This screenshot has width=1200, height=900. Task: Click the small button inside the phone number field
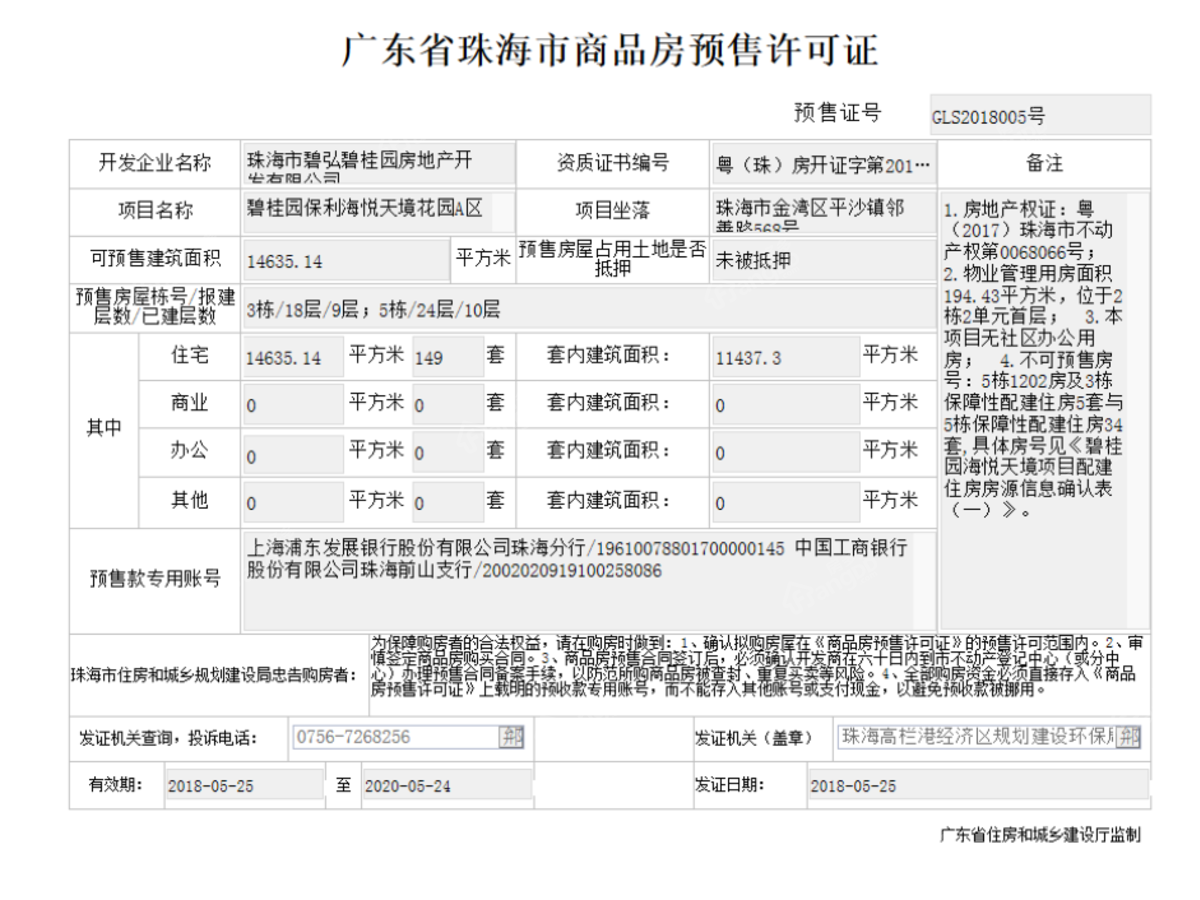click(511, 737)
